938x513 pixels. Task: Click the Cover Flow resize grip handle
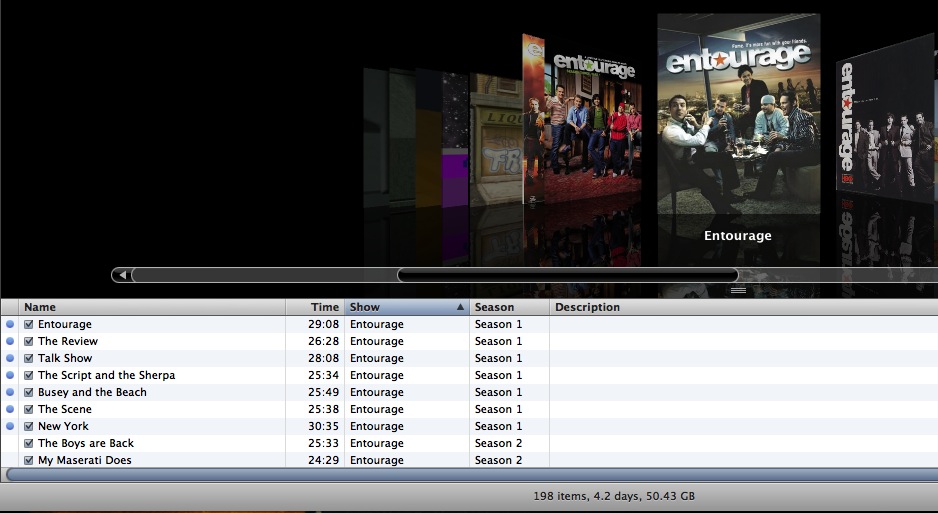738,291
